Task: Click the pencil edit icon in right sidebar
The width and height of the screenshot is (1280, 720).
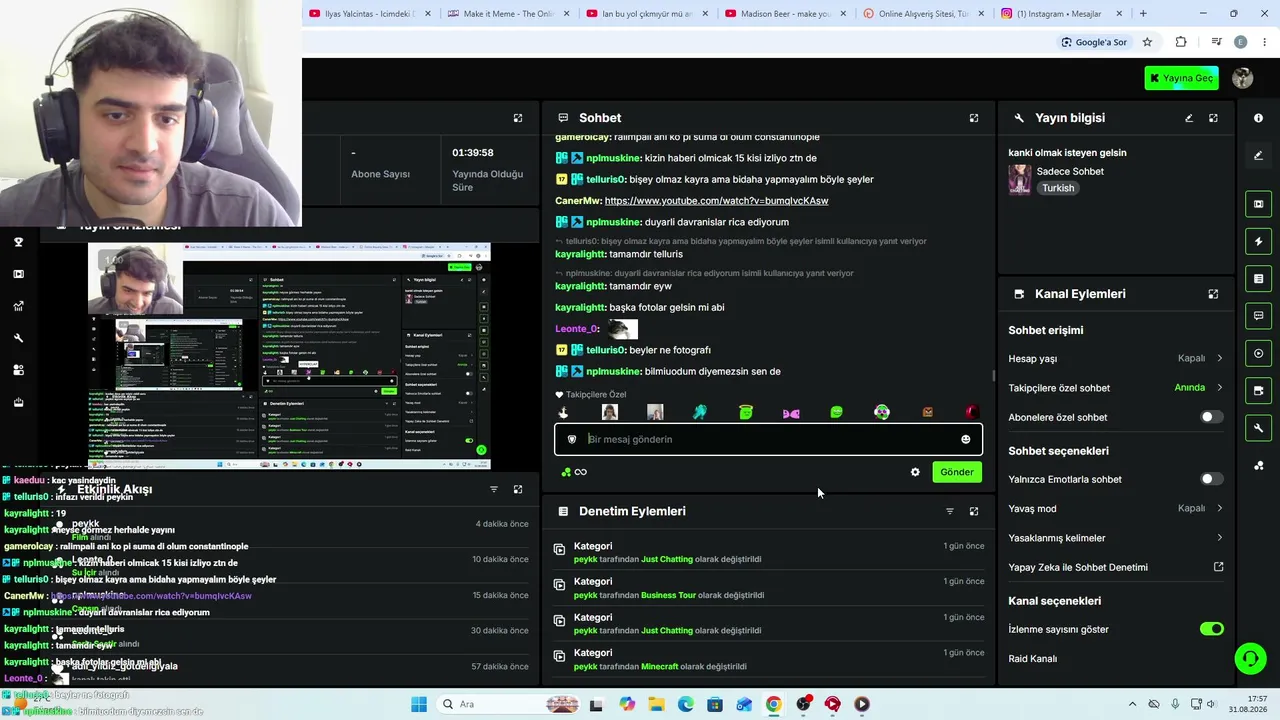Action: 1258,155
